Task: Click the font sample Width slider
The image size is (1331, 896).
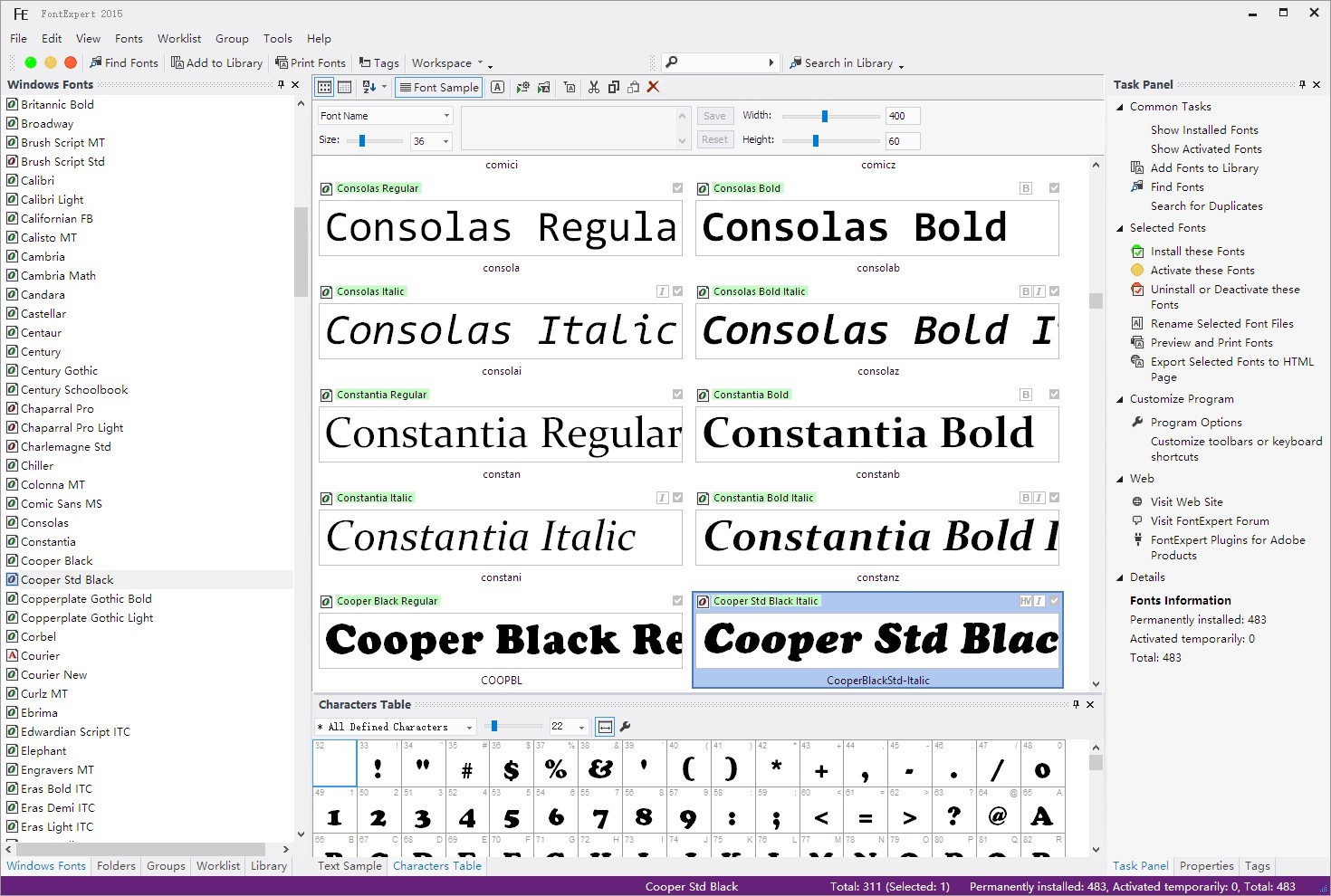Action: tap(825, 116)
